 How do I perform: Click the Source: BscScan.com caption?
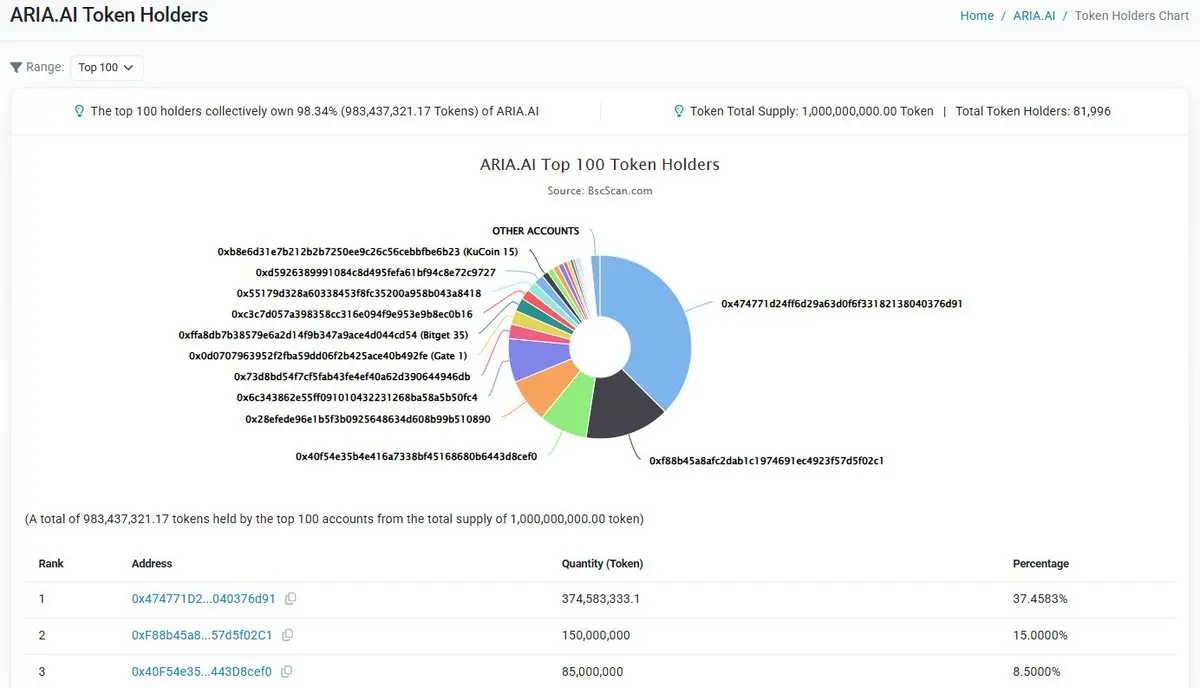click(x=600, y=190)
